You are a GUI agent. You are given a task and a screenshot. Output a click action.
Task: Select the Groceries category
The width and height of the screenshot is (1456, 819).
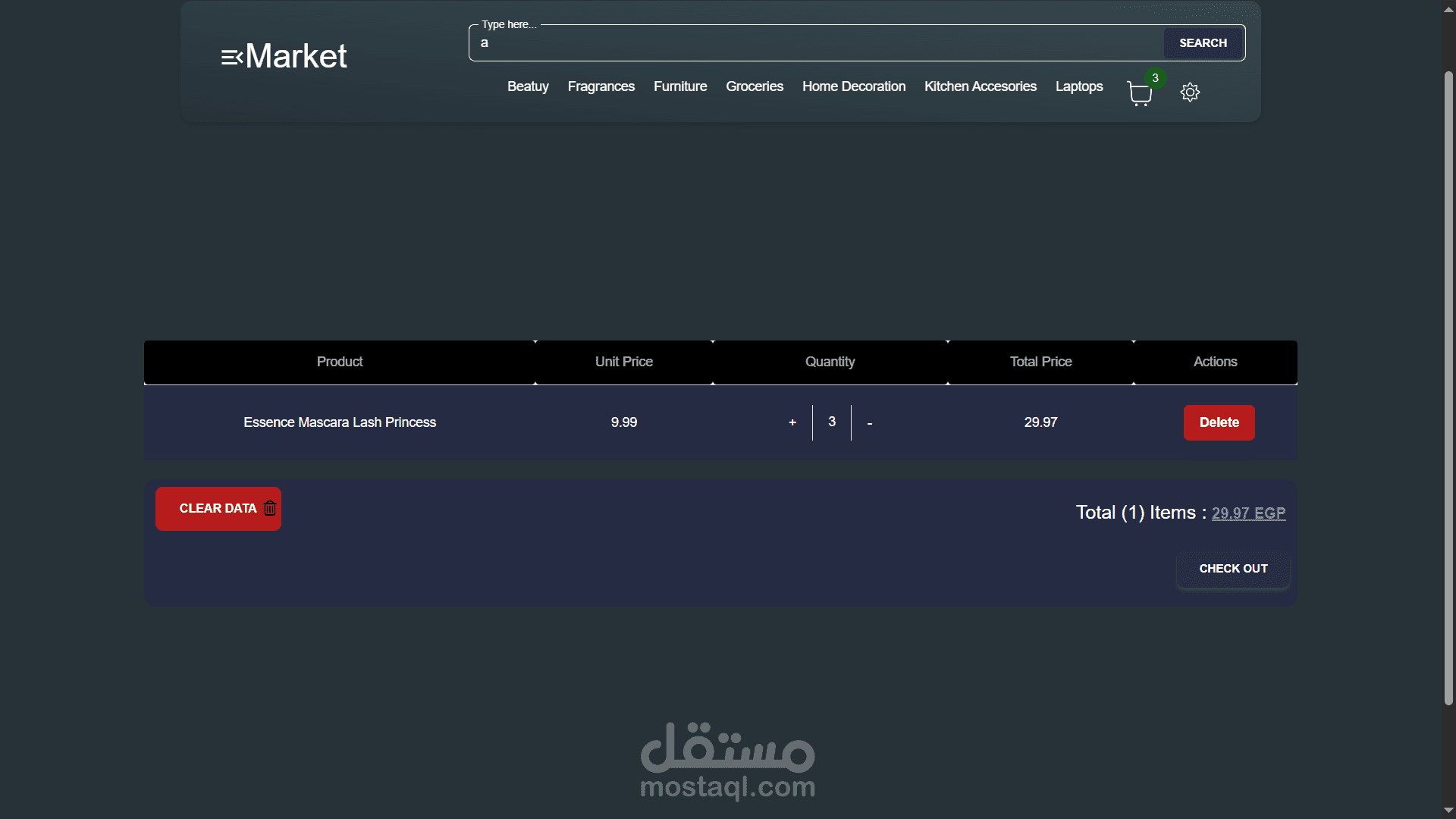coord(754,86)
